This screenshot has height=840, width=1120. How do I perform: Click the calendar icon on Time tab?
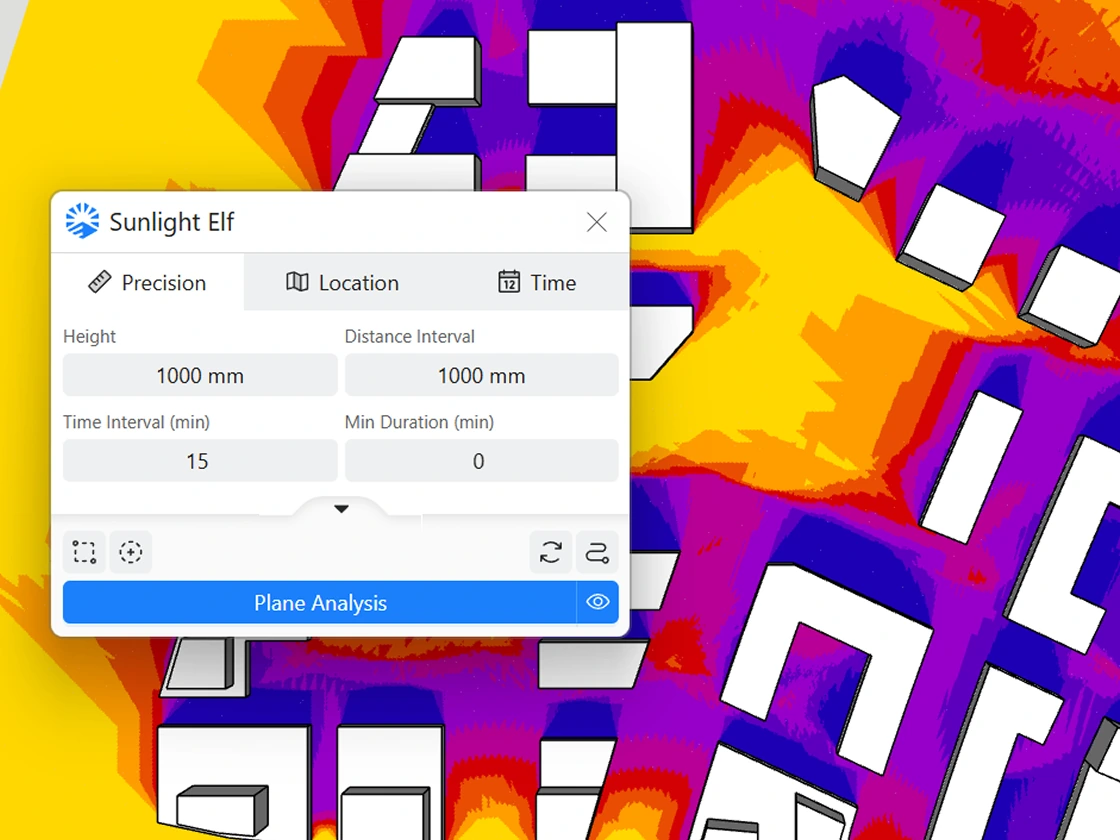point(509,283)
